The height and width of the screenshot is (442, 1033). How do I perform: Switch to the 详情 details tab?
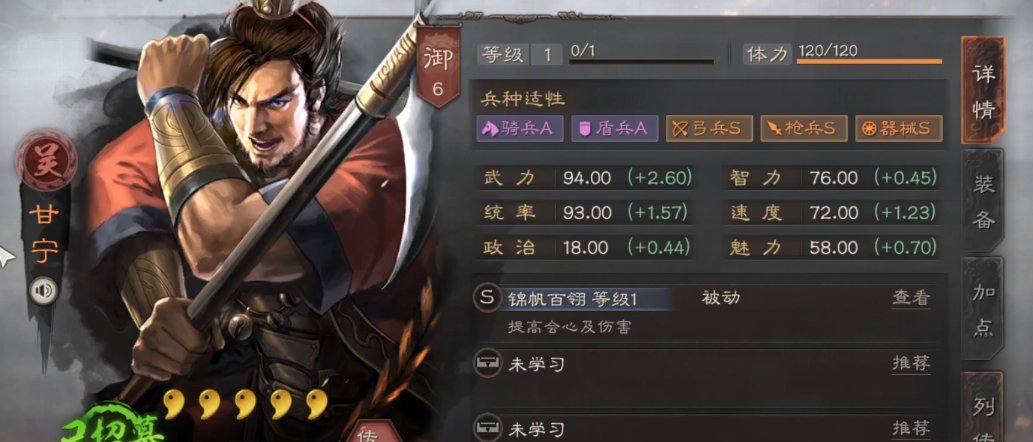point(983,90)
